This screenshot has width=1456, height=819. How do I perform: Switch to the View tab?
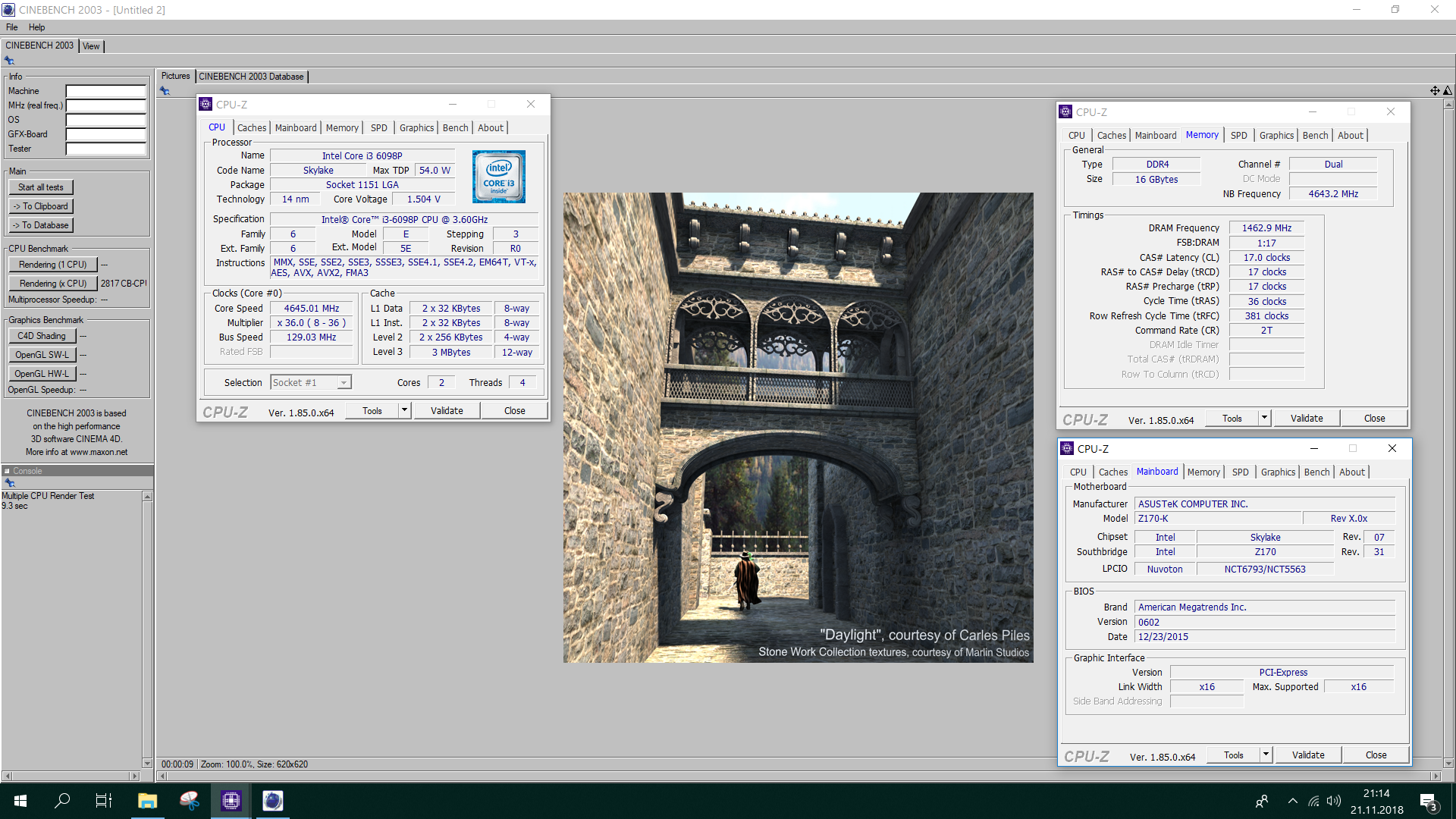[x=91, y=46]
